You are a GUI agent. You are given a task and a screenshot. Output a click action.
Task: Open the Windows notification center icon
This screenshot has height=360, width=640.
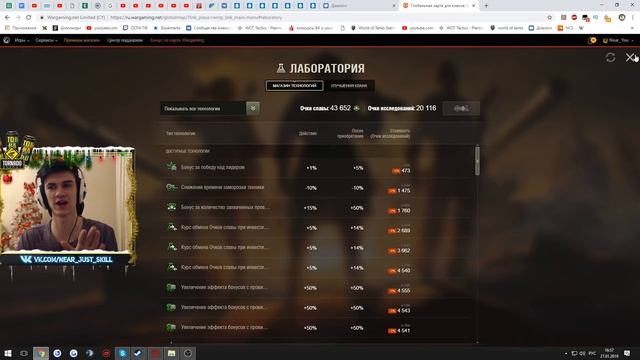pyautogui.click(x=627, y=353)
